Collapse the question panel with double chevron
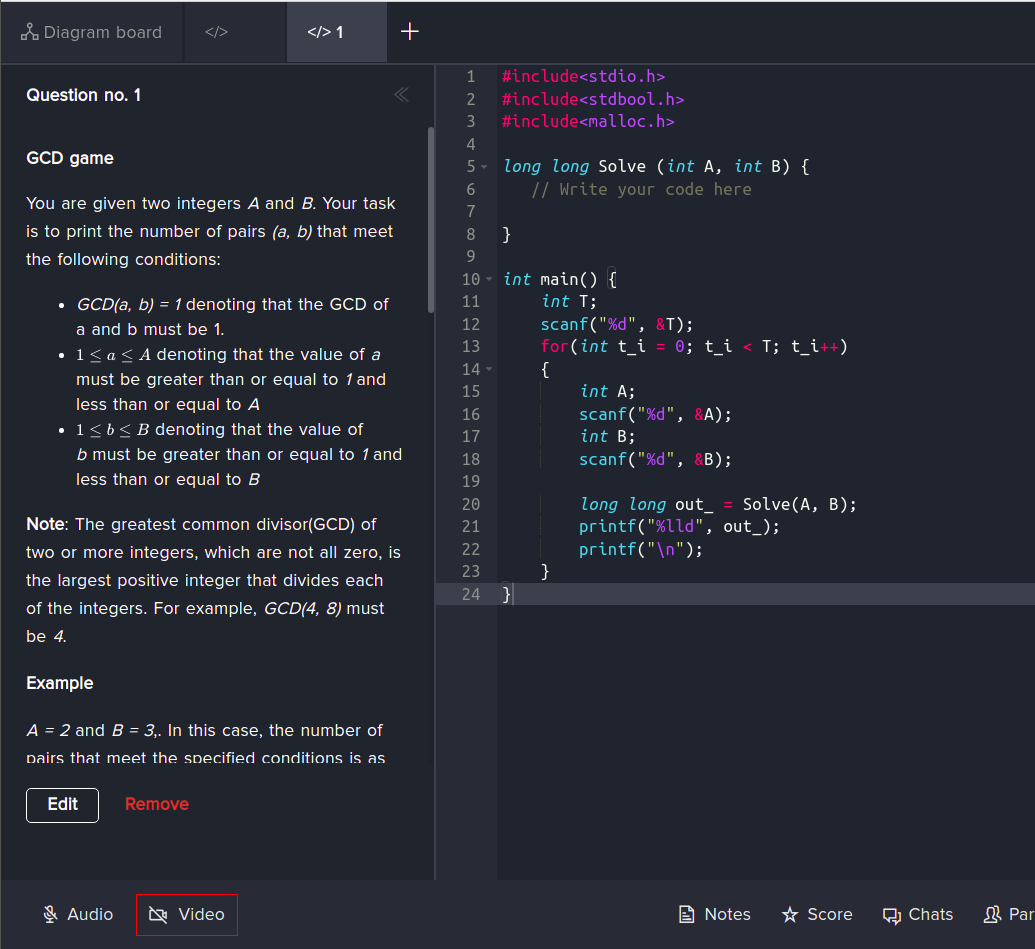This screenshot has height=949, width=1035. coord(401,95)
